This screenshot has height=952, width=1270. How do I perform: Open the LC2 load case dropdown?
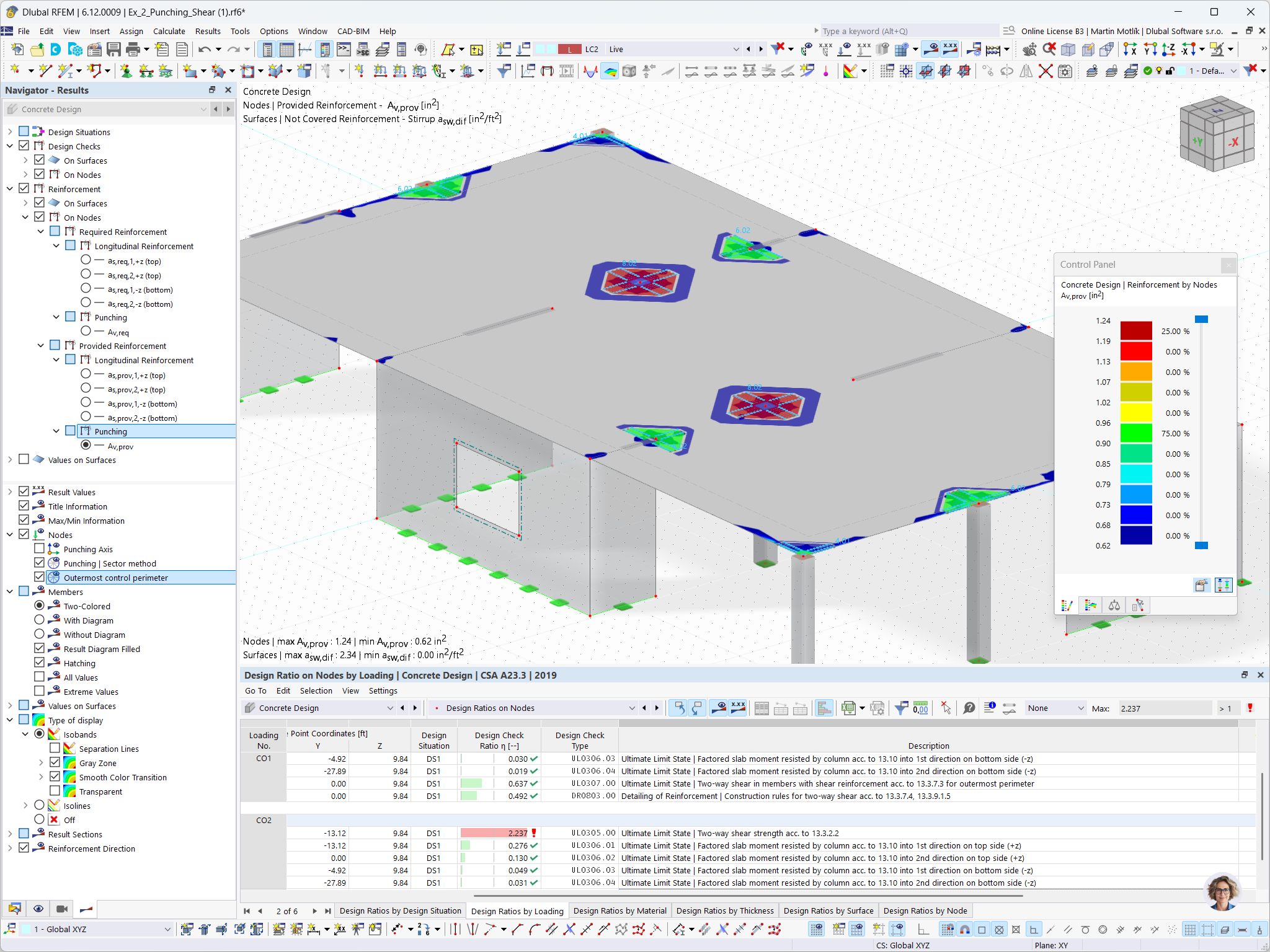736,49
